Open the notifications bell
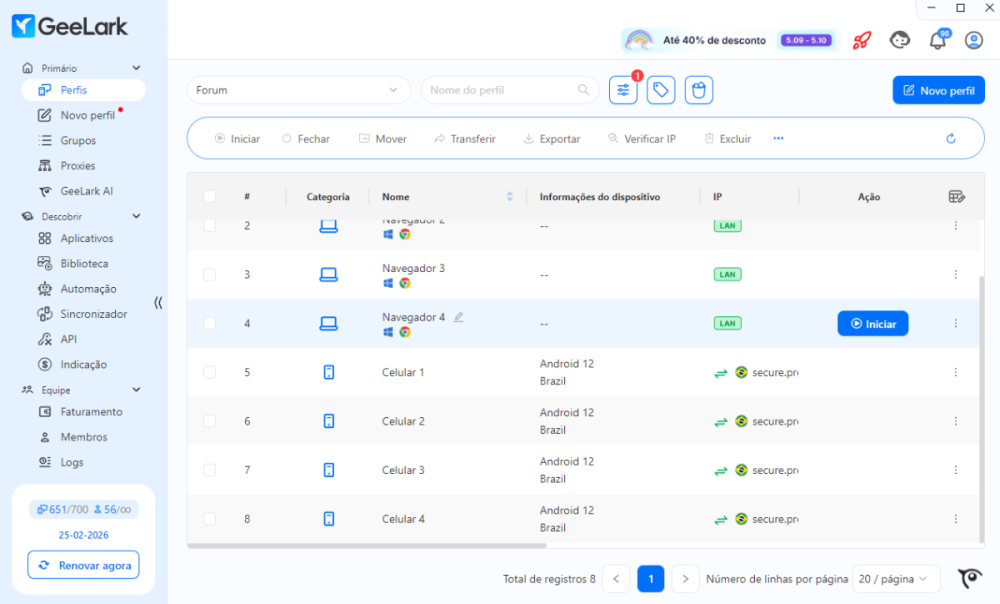Screen dimensions: 1000x604 click(x=938, y=40)
